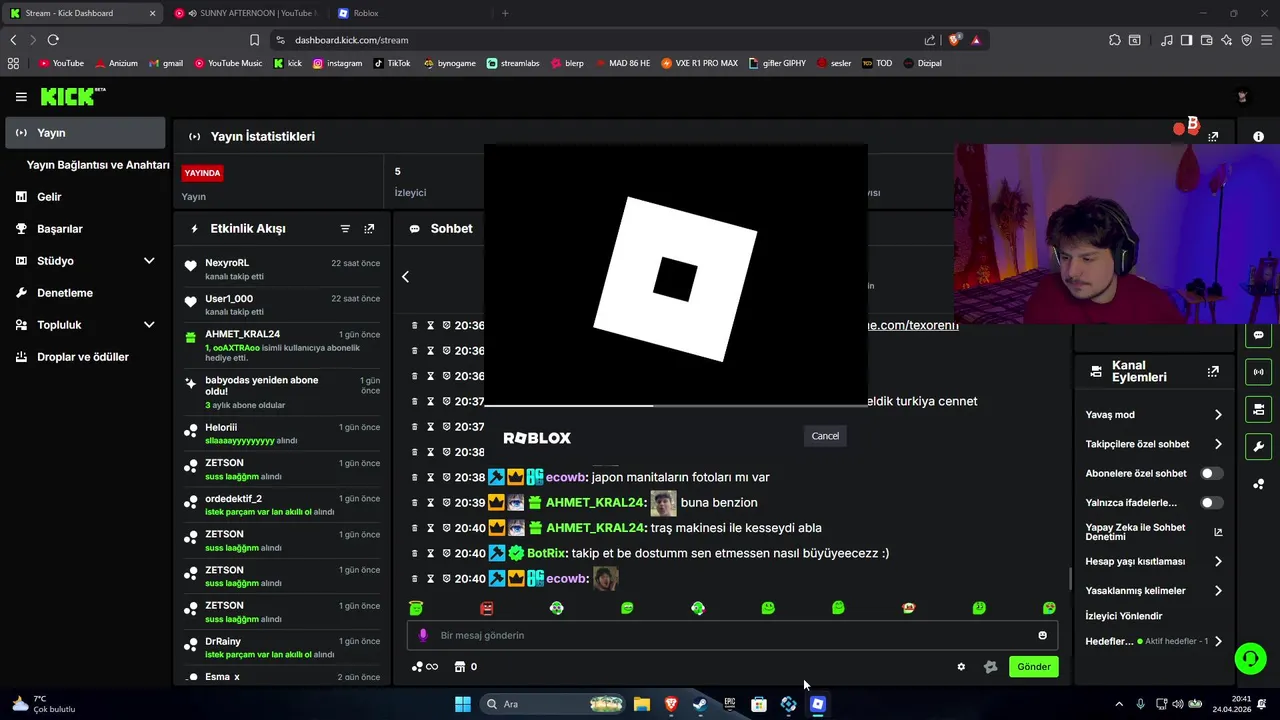
Task: Select Yayın in the sidebar
Action: tap(85, 133)
